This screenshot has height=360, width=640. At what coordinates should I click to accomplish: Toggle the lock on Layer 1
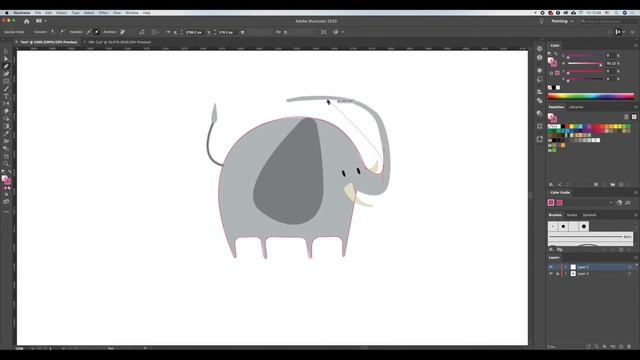click(x=558, y=274)
